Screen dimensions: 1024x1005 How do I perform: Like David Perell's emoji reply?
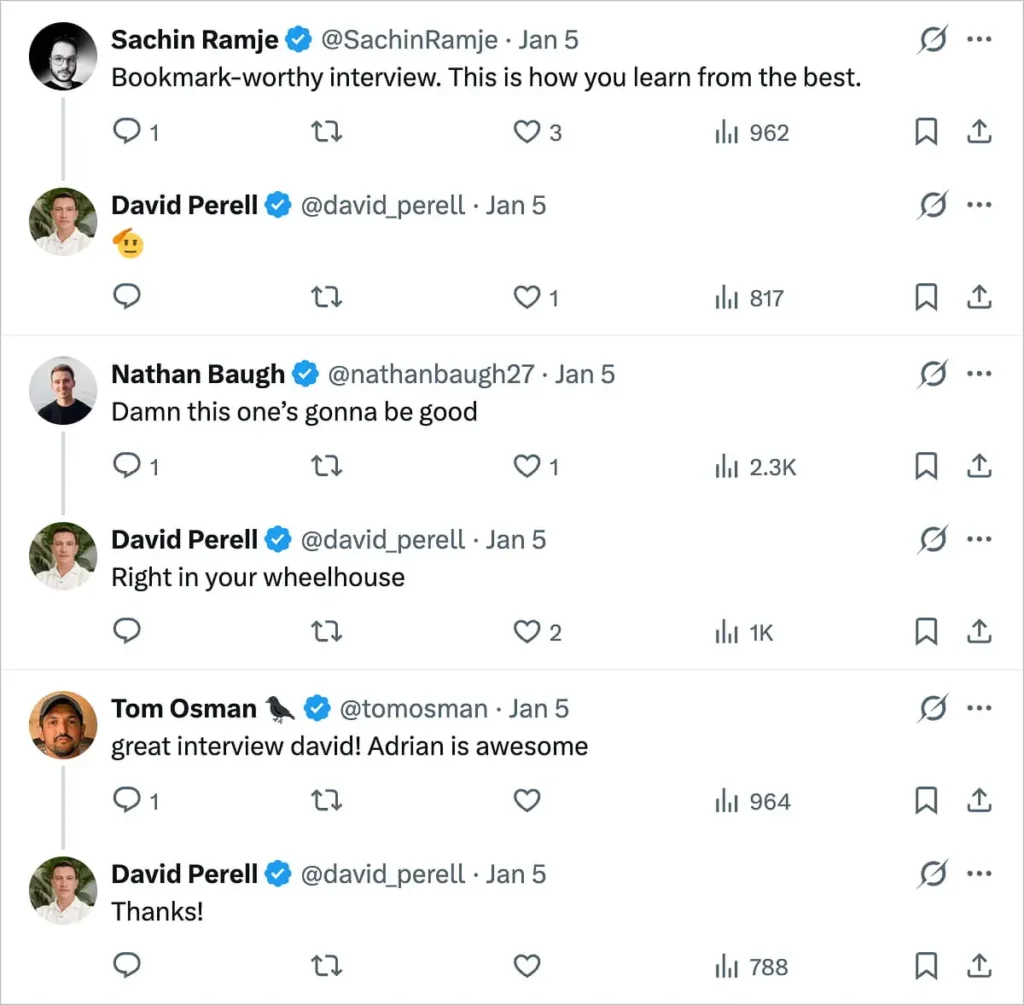pyautogui.click(x=526, y=297)
